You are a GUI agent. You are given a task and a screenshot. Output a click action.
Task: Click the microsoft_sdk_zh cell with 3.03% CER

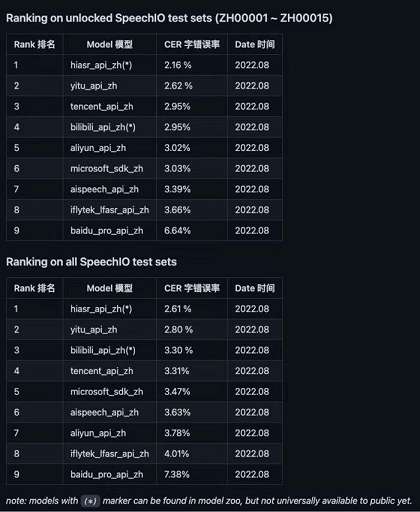[107, 169]
